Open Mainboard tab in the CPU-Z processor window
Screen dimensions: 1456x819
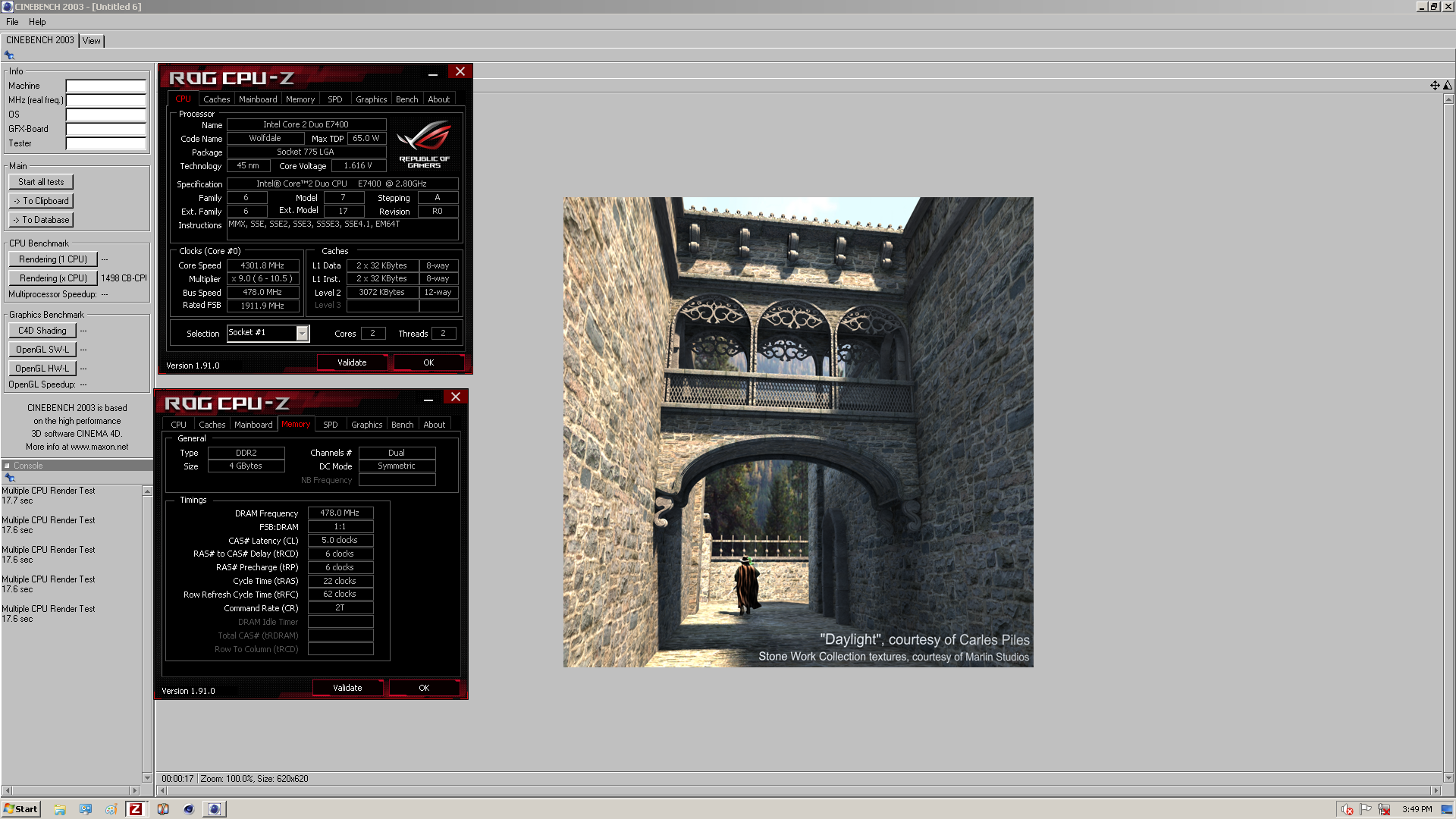pyautogui.click(x=258, y=99)
